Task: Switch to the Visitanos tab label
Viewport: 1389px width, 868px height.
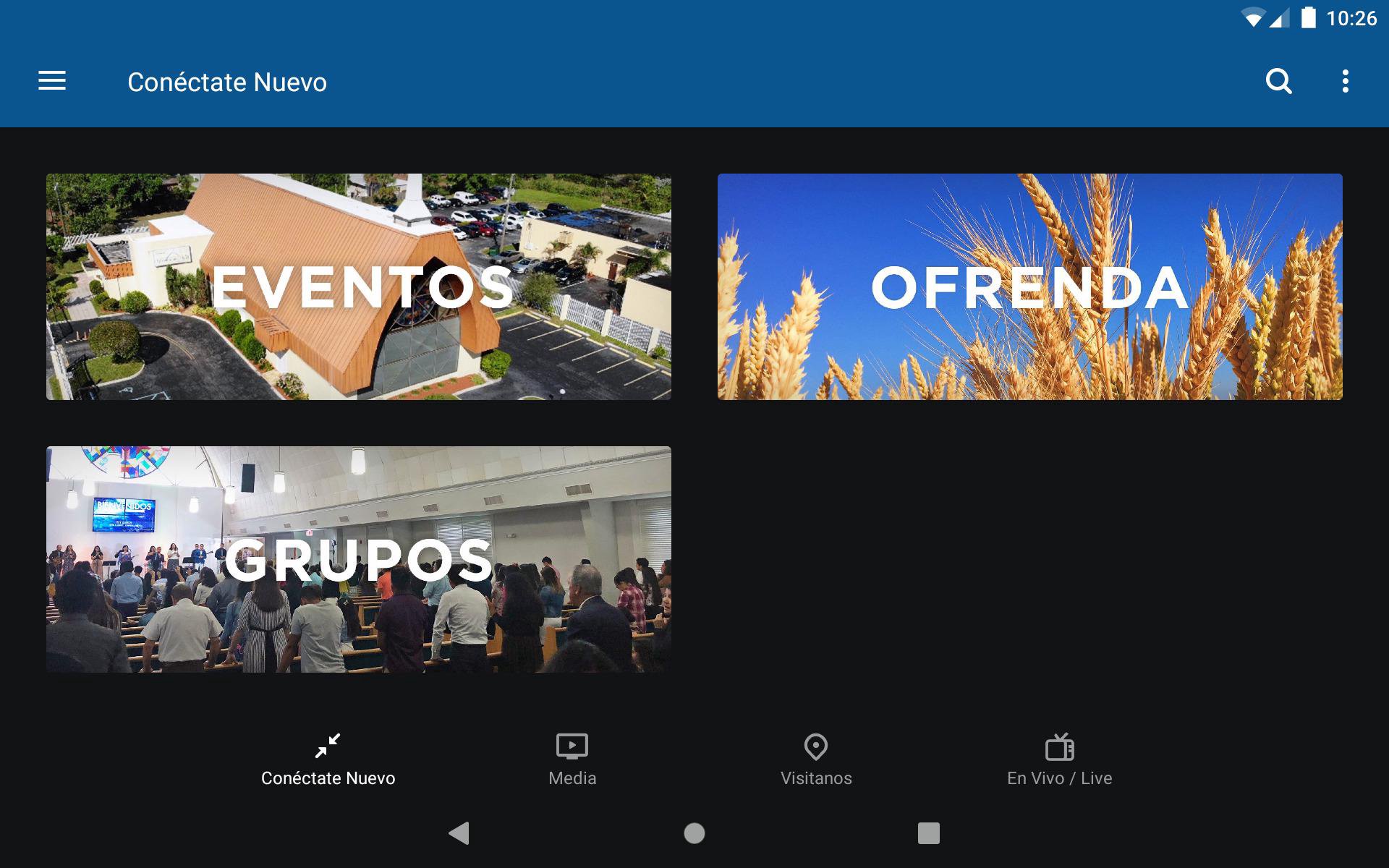Action: click(816, 778)
